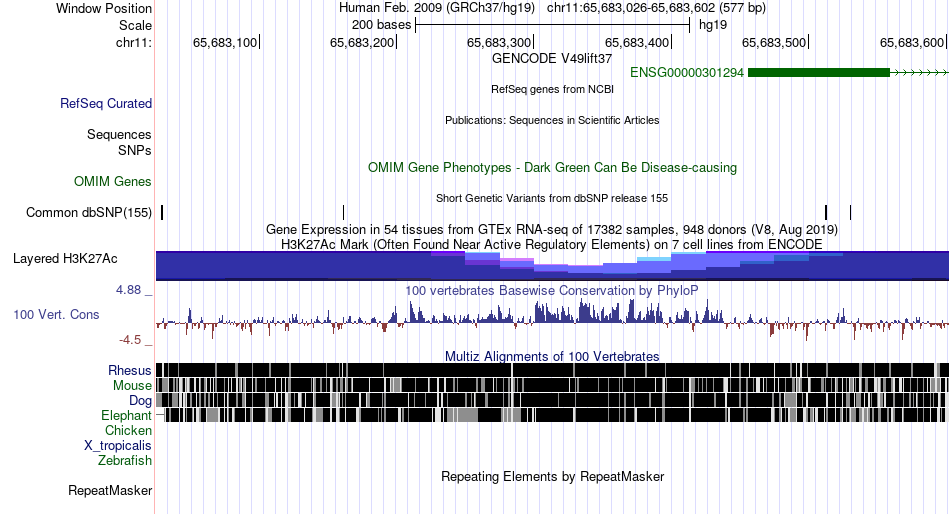Screen dimensions: 950x514
Task: Select the Chicken alignment row label
Action: [x=128, y=430]
